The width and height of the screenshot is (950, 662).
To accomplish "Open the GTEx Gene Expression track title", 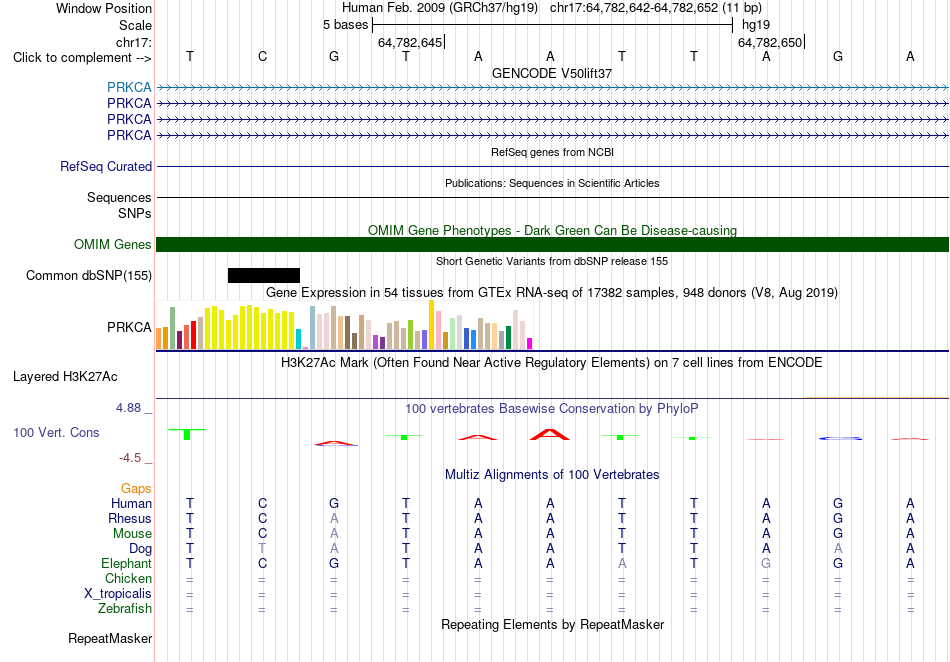I will (x=552, y=293).
